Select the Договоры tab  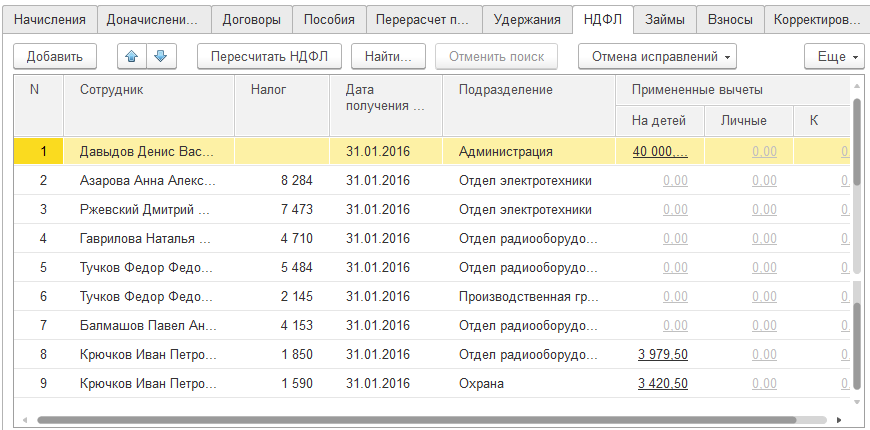[x=252, y=19]
